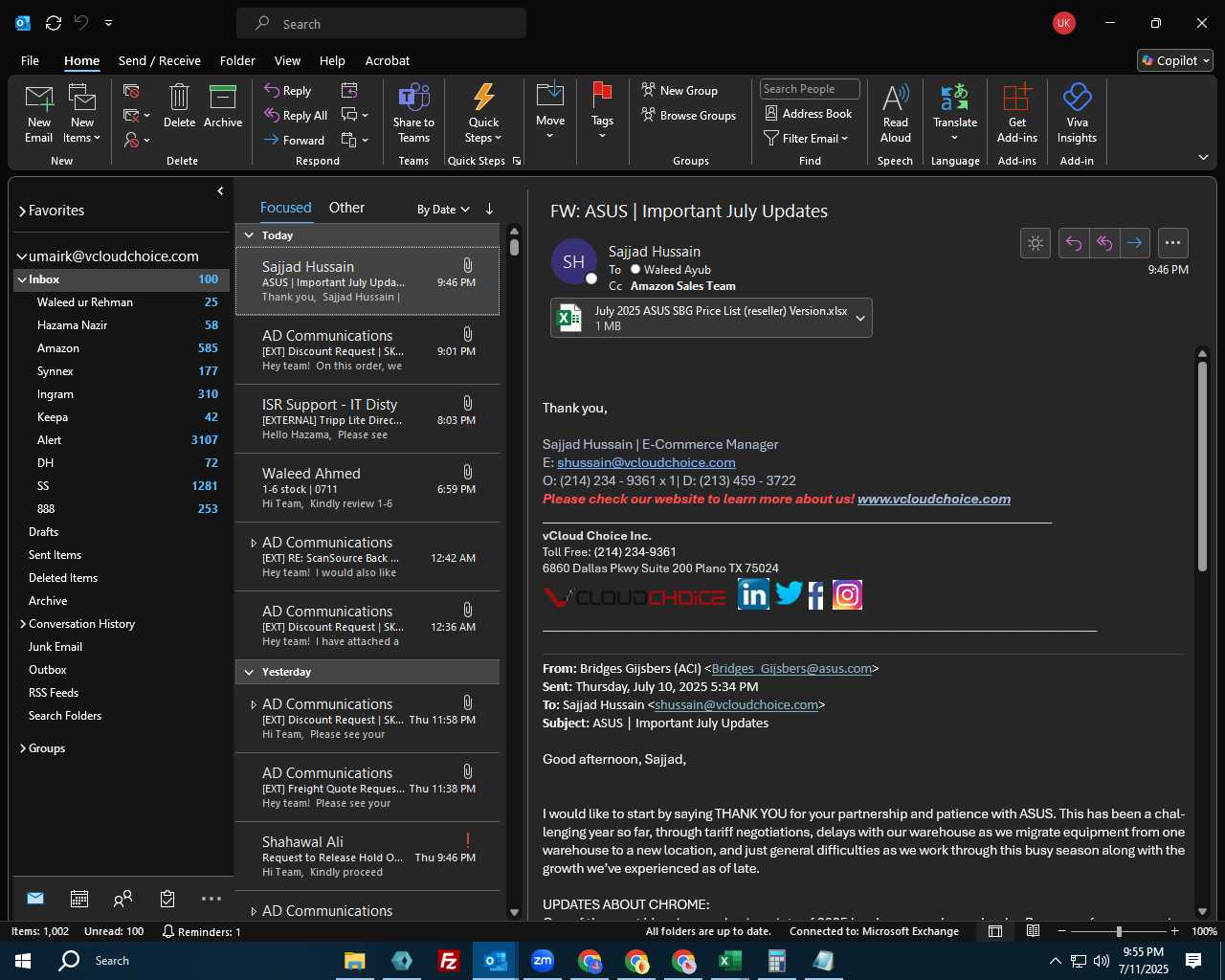Create a New Email
The width and height of the screenshot is (1225, 980).
point(39,113)
